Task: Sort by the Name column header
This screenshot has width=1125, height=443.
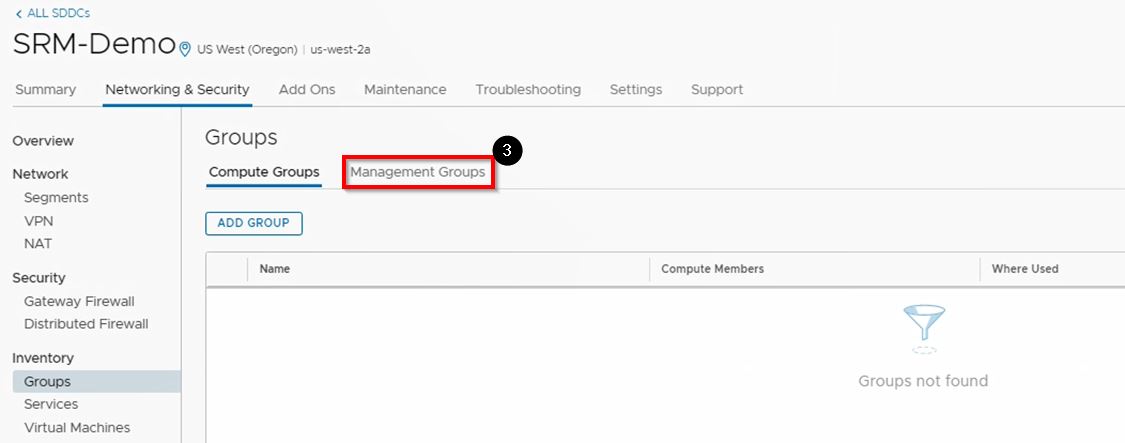Action: click(x=275, y=269)
